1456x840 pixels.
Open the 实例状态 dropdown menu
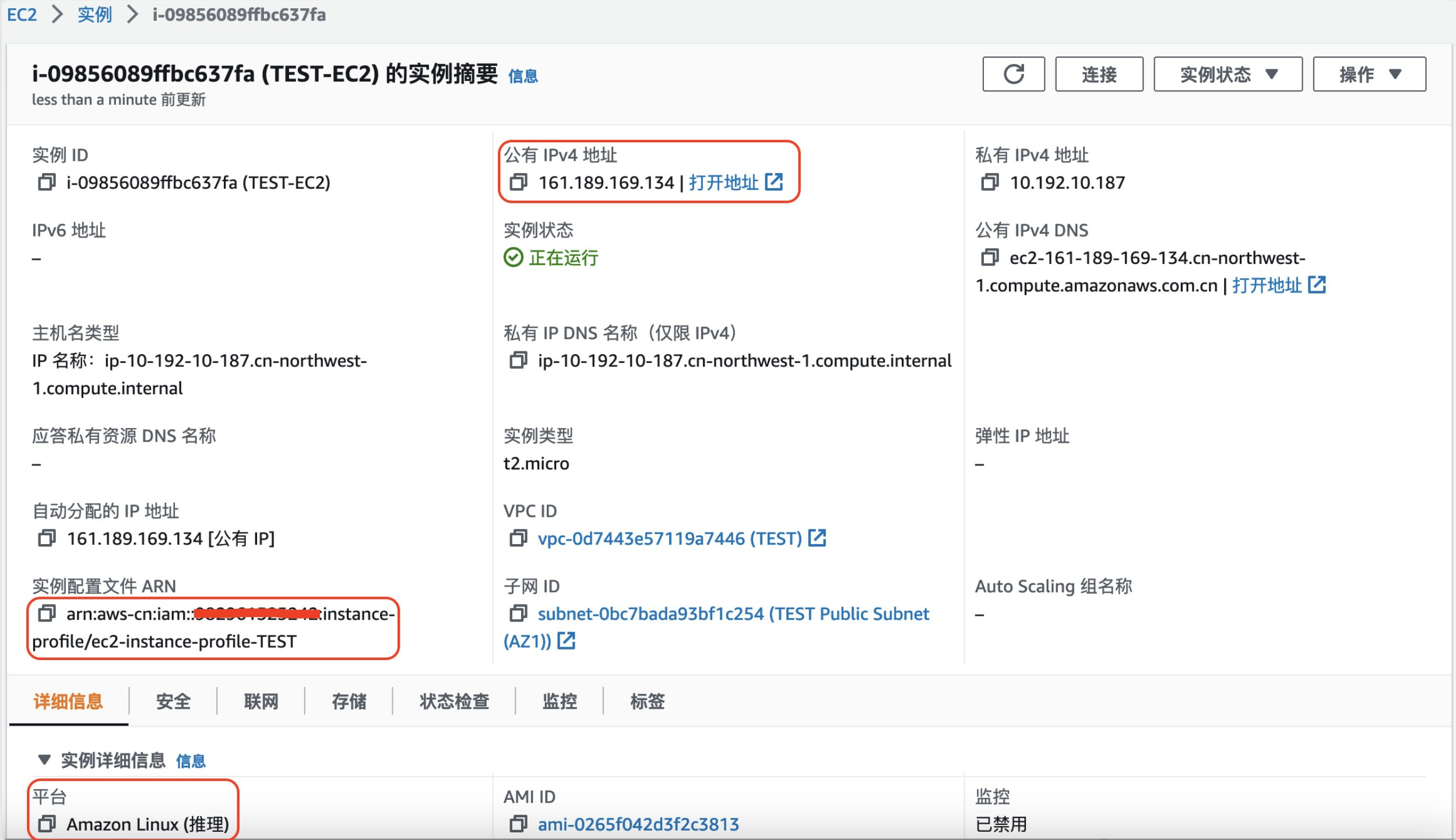(1228, 75)
